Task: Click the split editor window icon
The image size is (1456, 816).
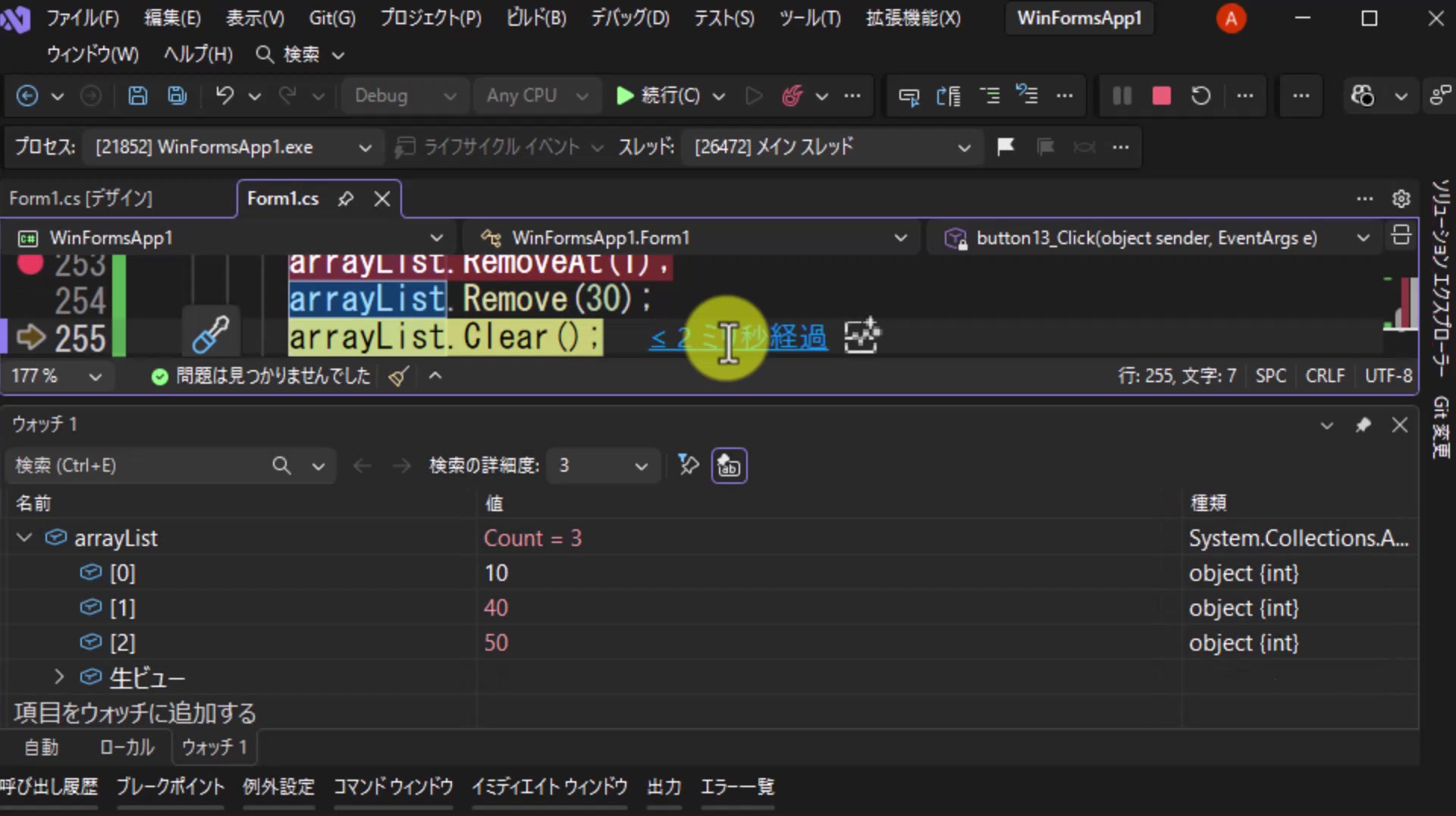Action: click(1401, 236)
